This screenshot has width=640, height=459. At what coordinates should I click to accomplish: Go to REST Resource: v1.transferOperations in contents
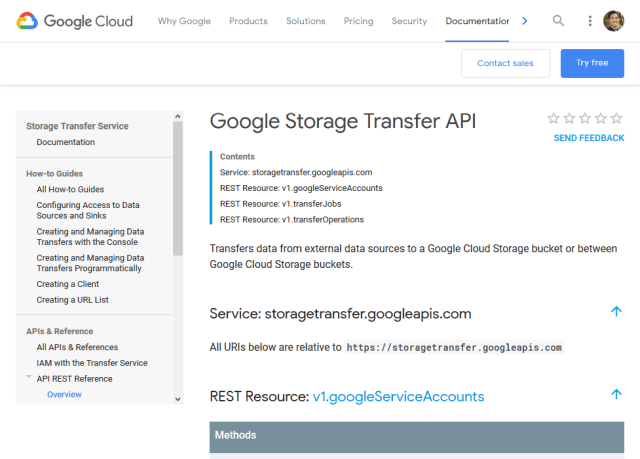coord(292,220)
